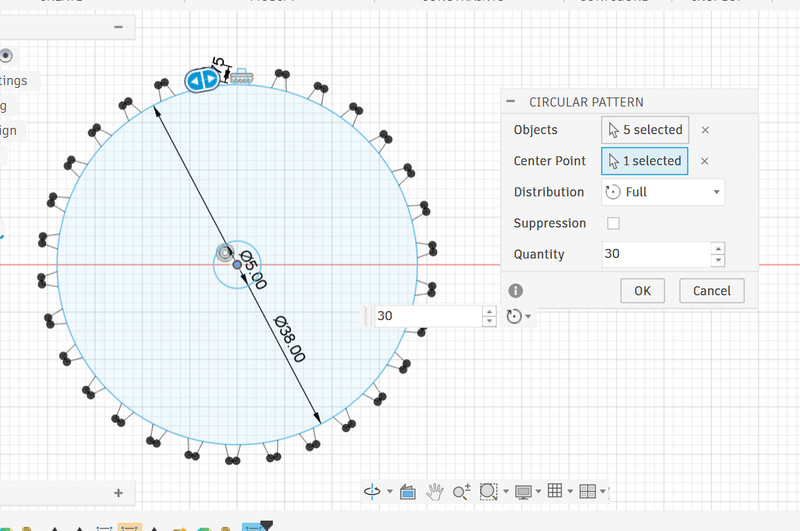
Task: Increase Quantity with the dialog up arrow
Action: pos(718,249)
